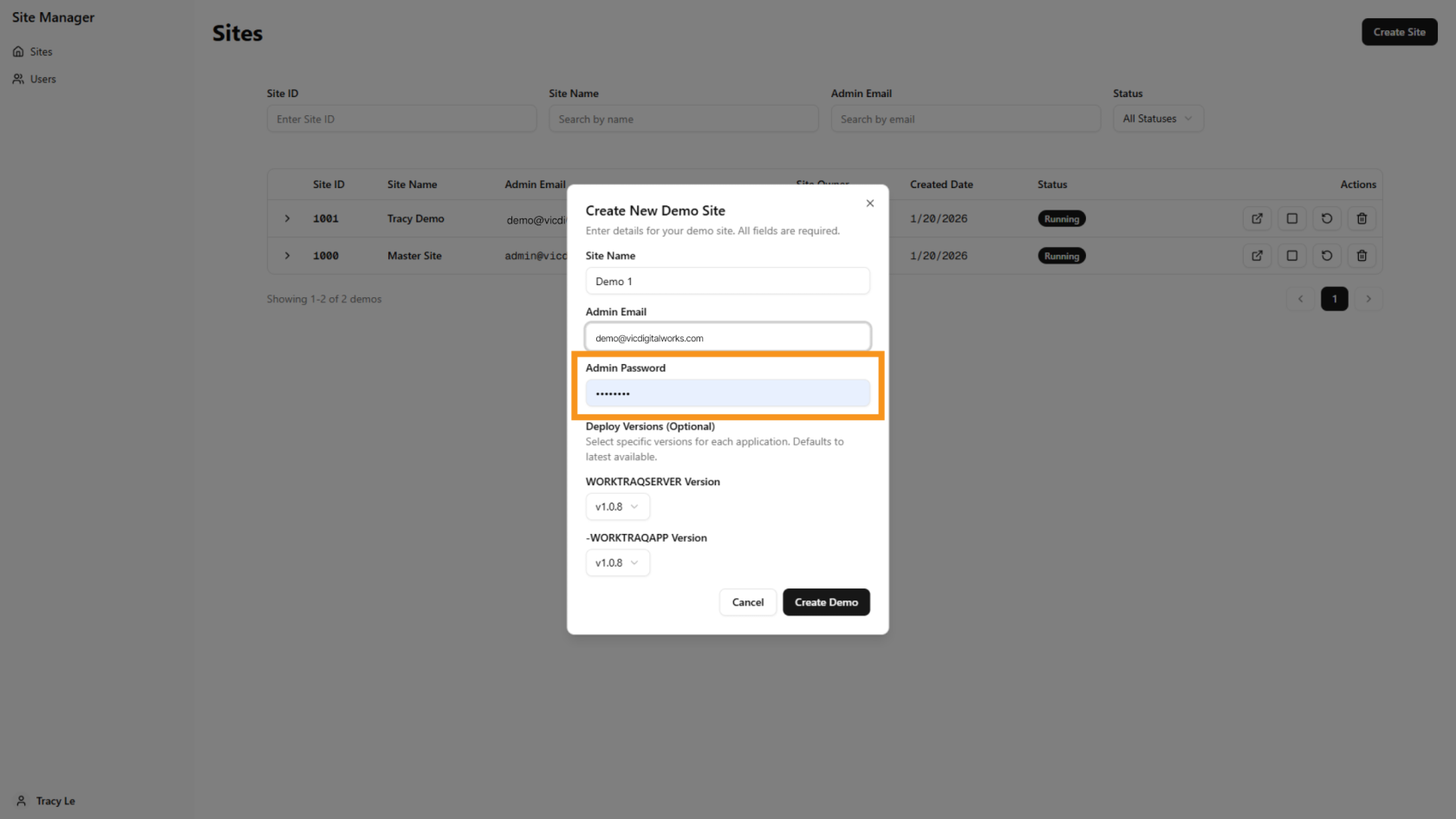The height and width of the screenshot is (819, 1456).
Task: Toggle the Running status badge for site 1001
Action: (x=1062, y=218)
